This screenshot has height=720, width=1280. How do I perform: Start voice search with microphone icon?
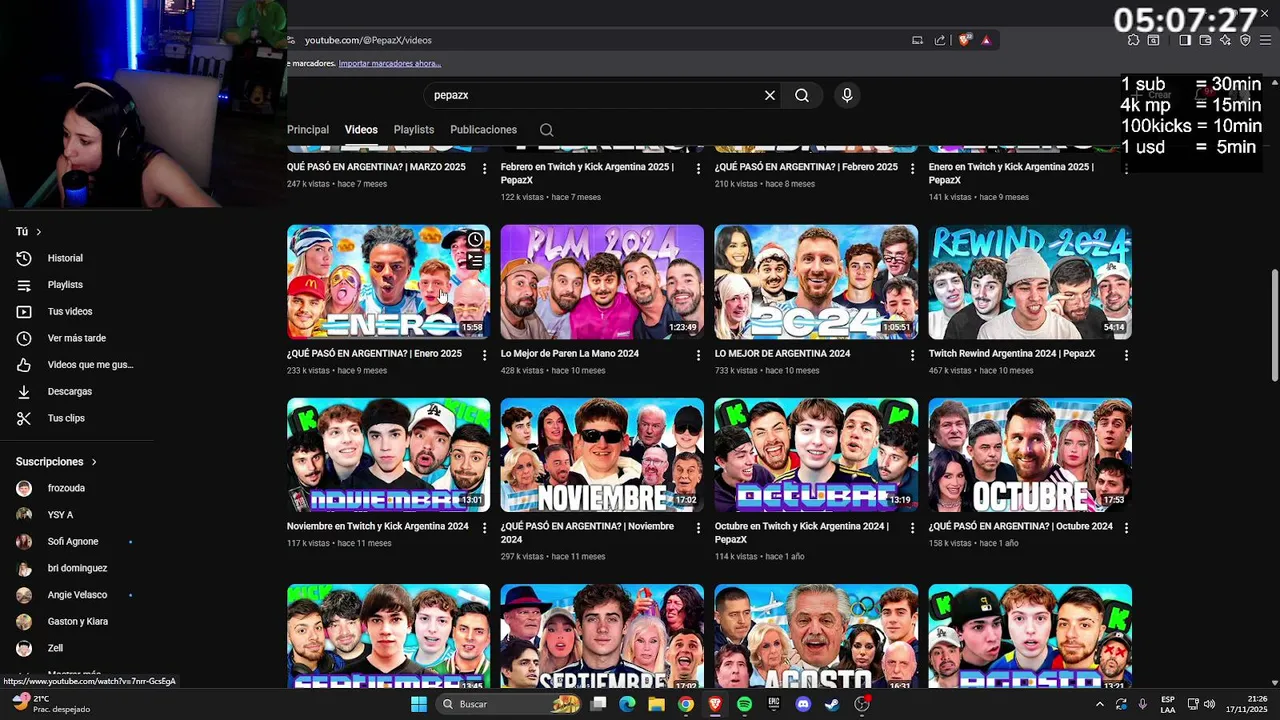[x=847, y=95]
